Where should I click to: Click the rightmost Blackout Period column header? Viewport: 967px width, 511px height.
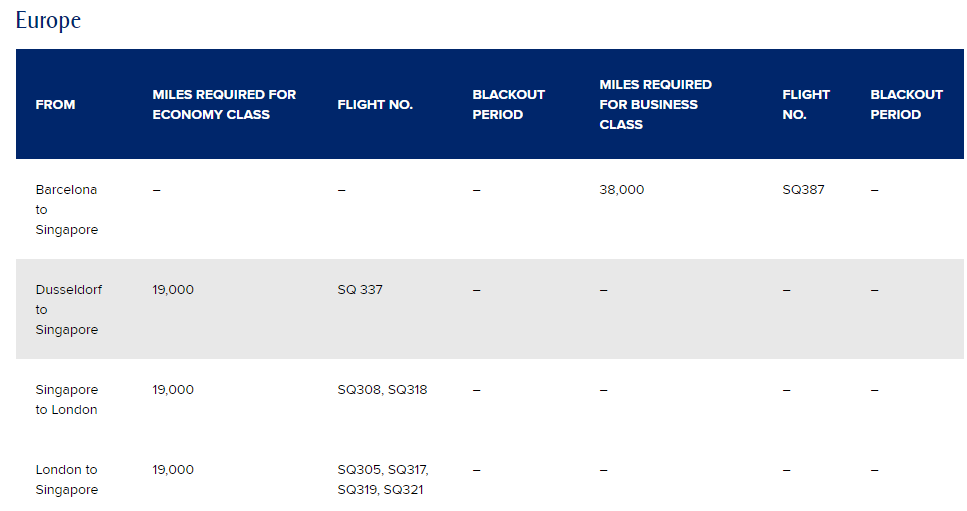906,104
